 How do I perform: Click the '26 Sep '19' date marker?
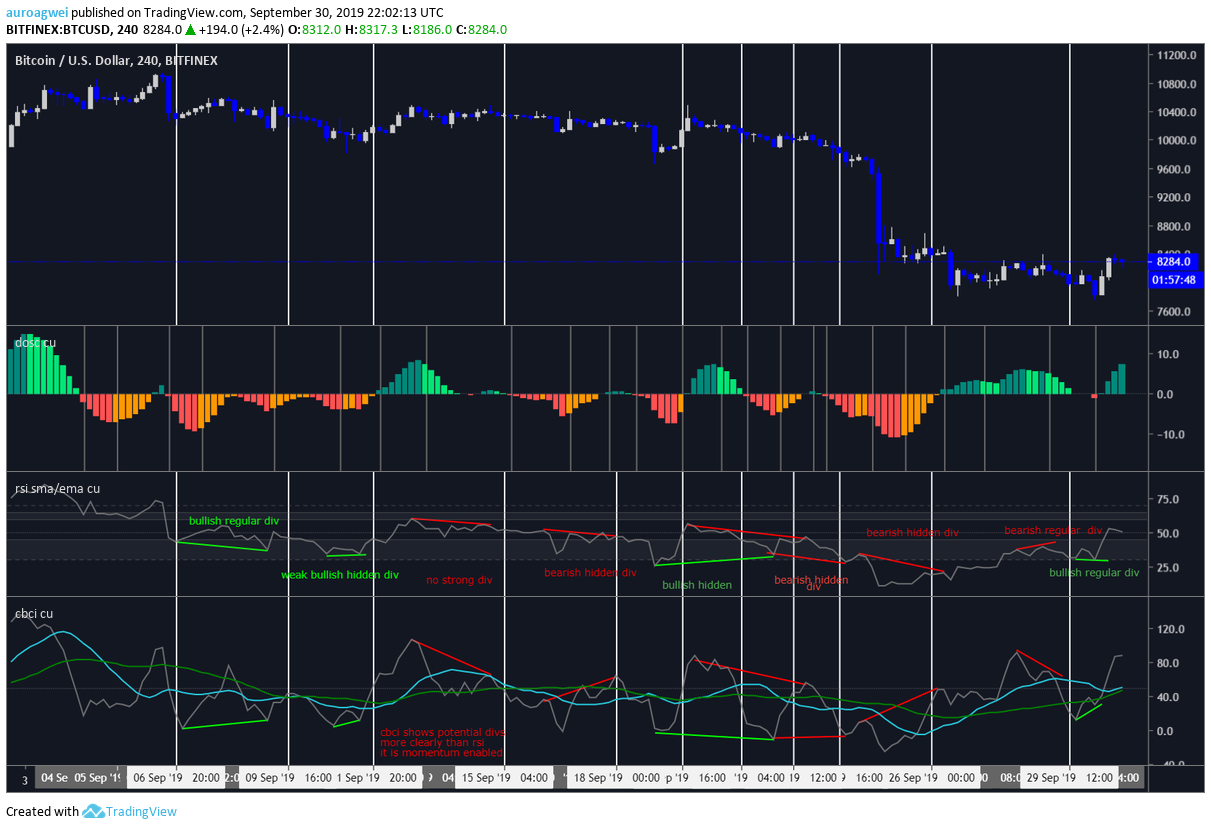pos(911,777)
